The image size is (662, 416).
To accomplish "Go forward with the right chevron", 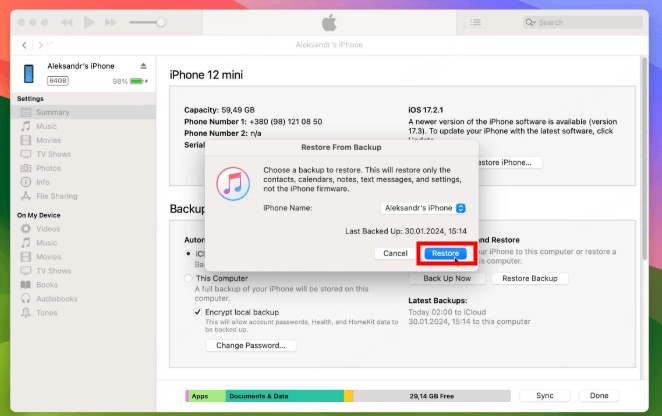I will point(40,45).
